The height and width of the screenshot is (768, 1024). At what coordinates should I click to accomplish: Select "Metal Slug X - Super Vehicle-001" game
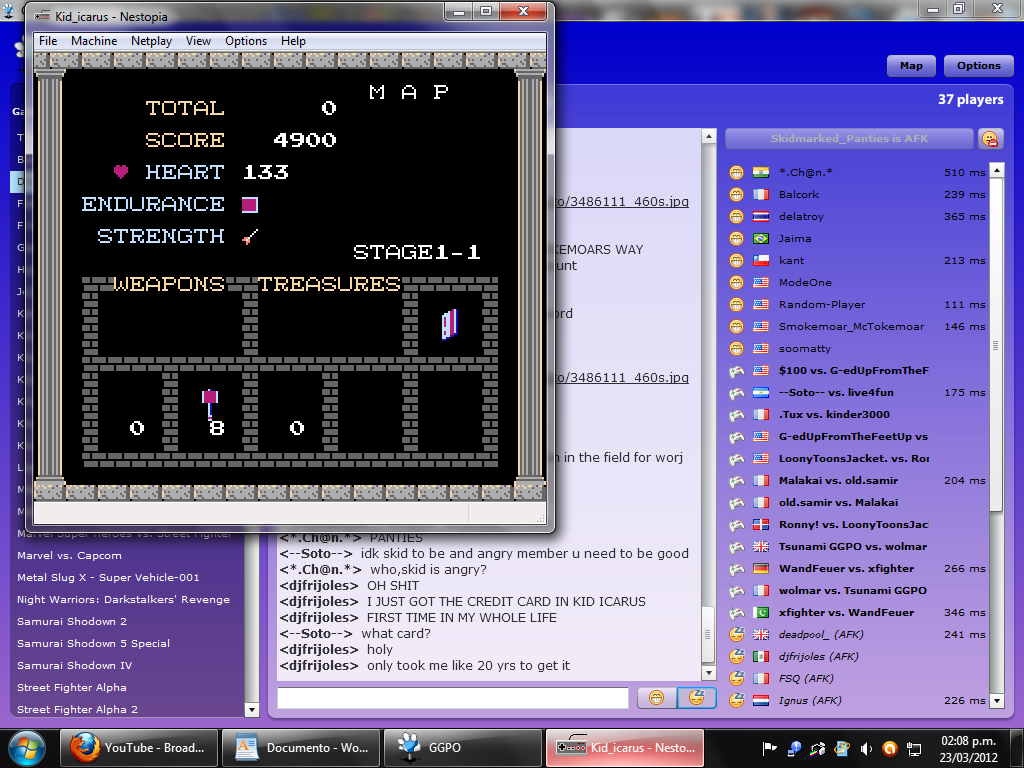[x=108, y=578]
